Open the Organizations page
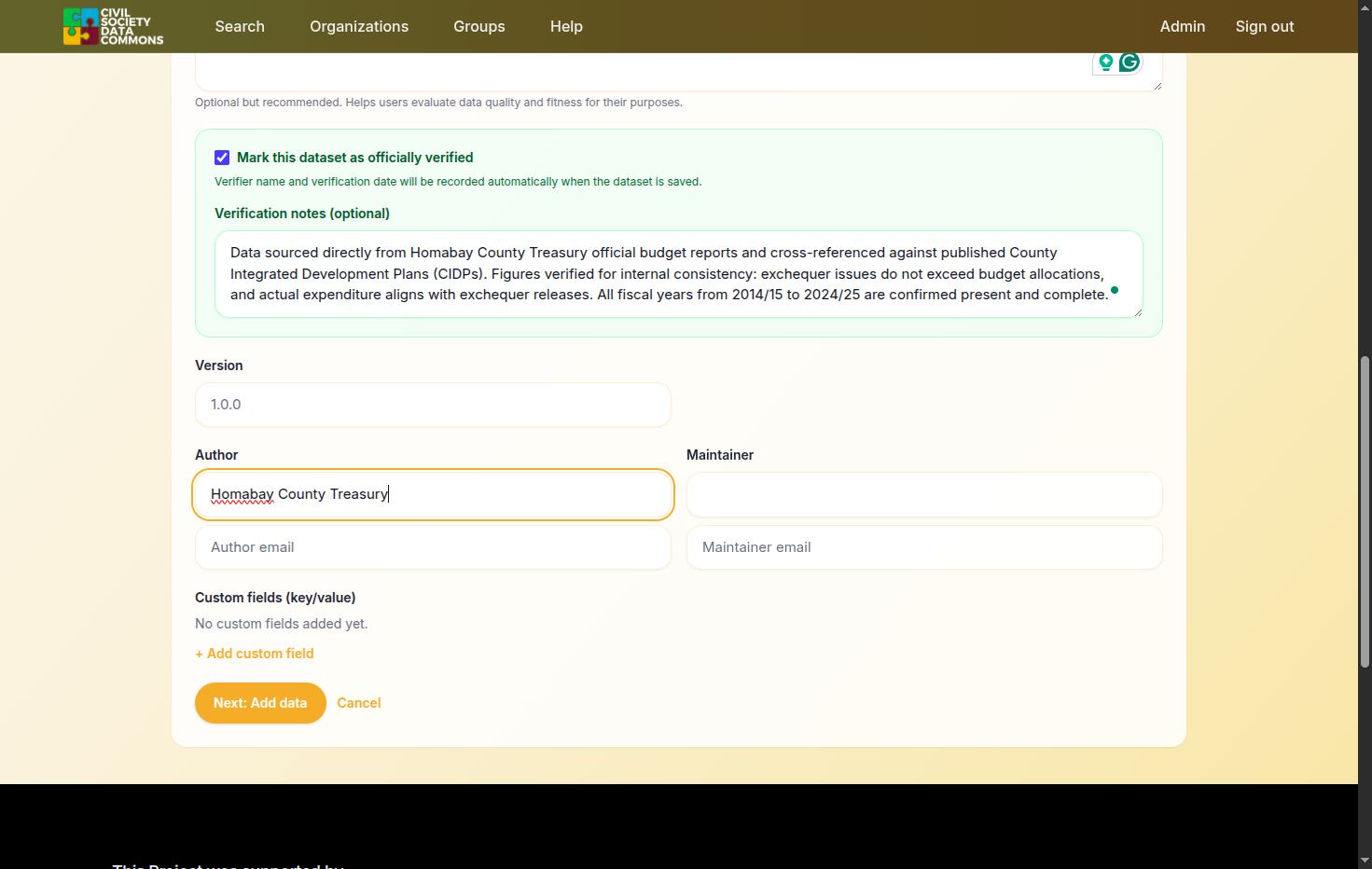Screen dimensions: 1372x869 [359, 26]
